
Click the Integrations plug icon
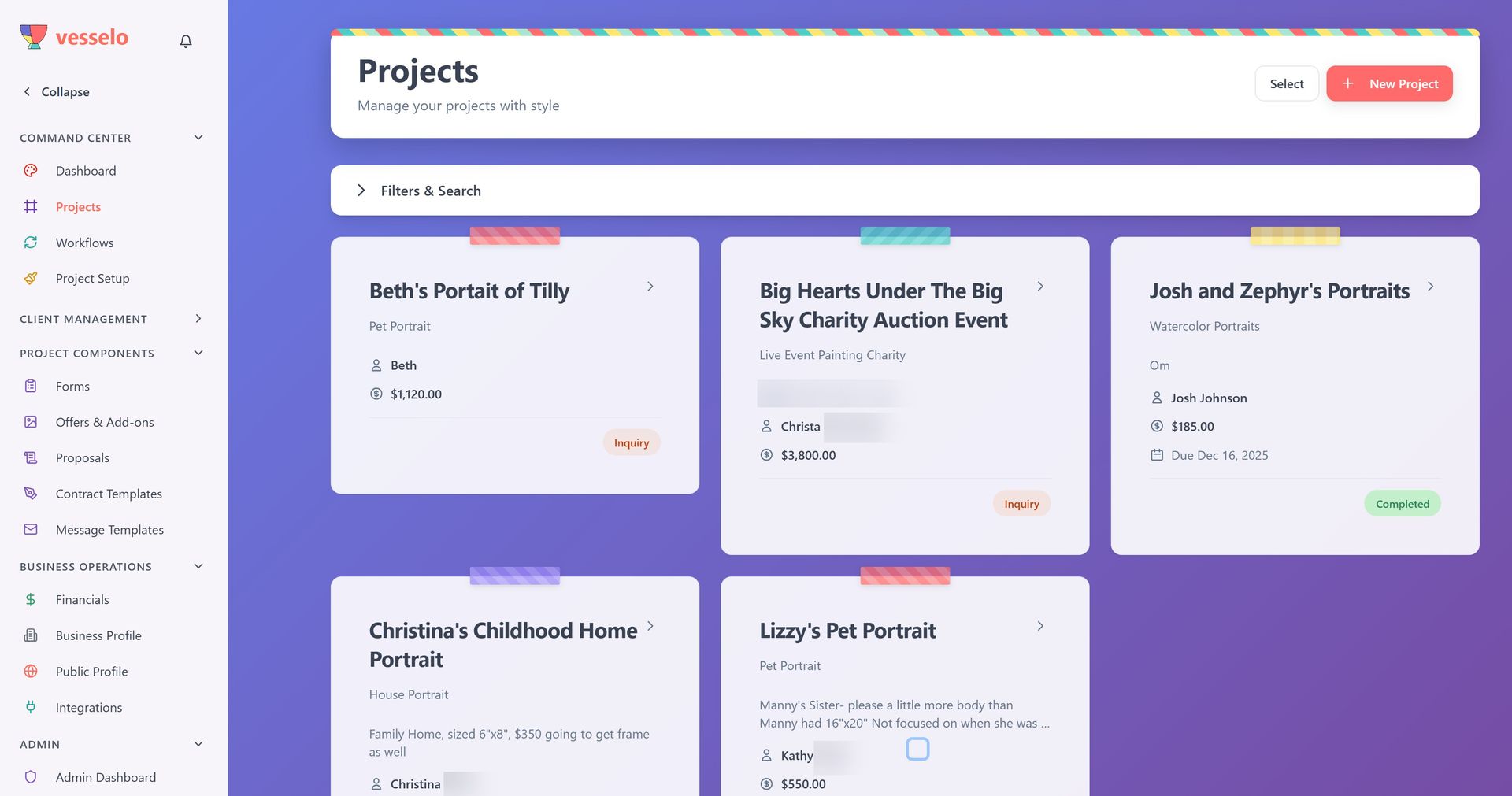tap(31, 707)
